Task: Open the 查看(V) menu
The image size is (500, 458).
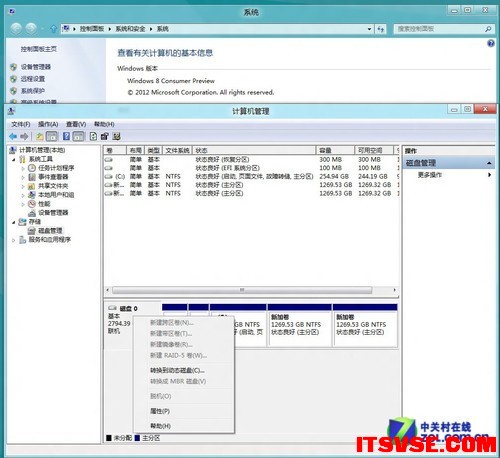Action: pos(76,124)
